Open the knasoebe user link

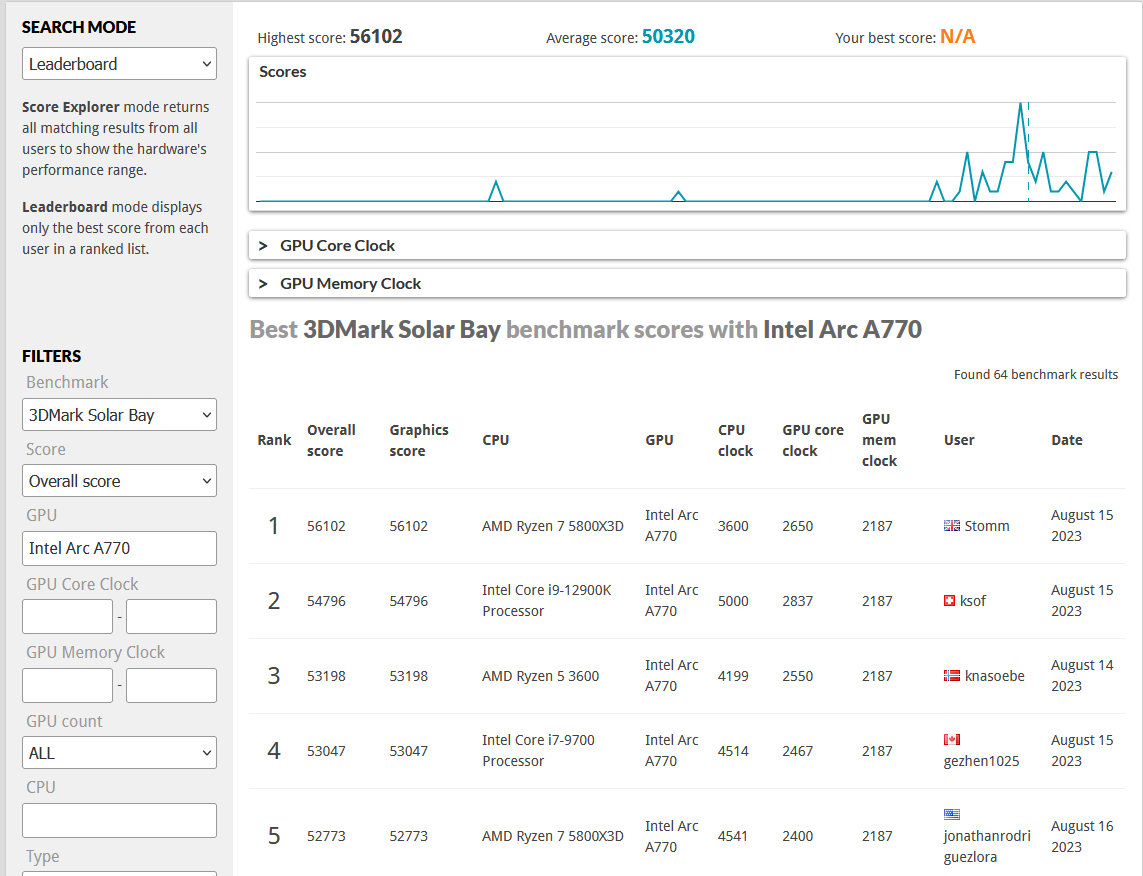[994, 676]
